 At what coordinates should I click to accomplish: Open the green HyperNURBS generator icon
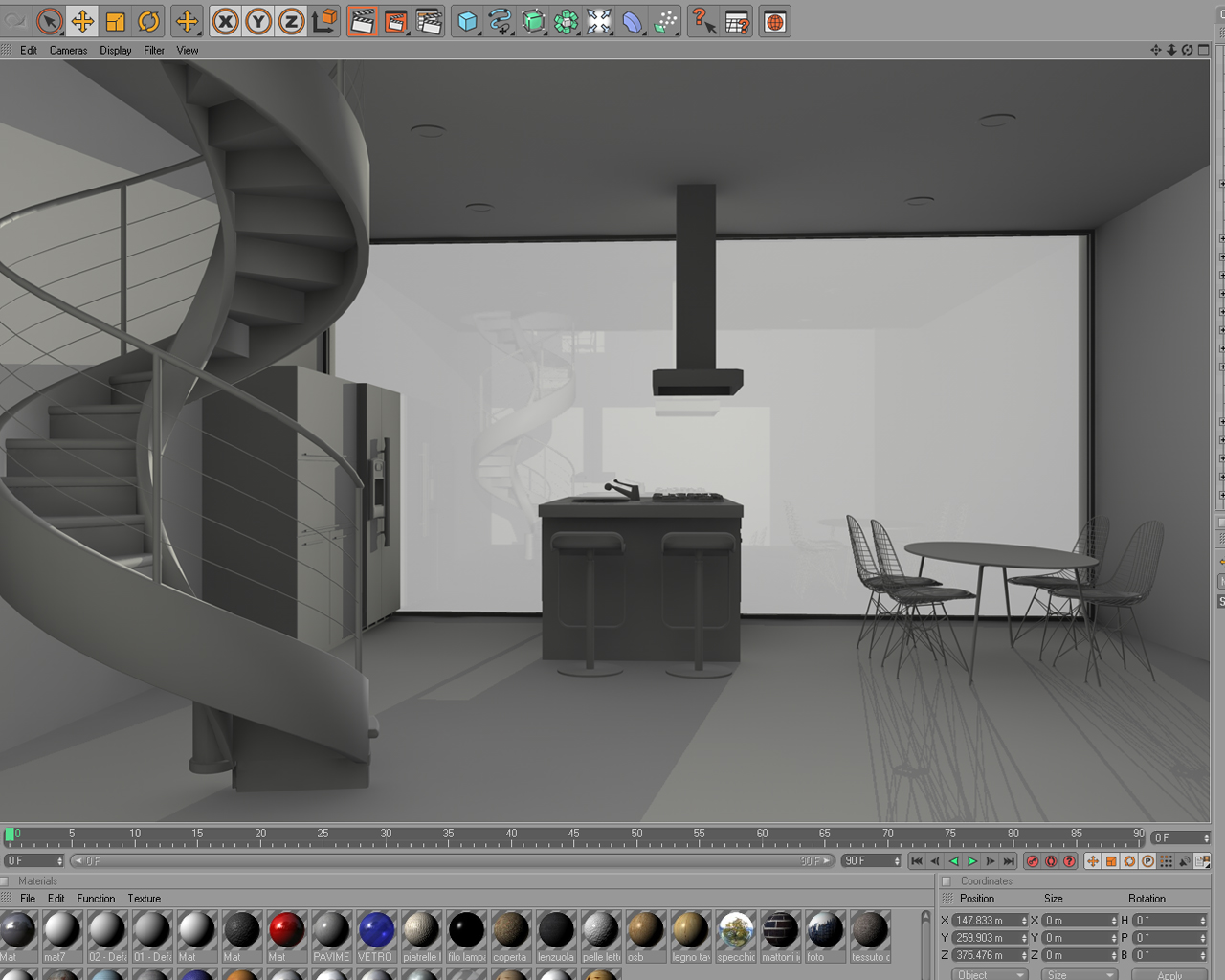(533, 20)
